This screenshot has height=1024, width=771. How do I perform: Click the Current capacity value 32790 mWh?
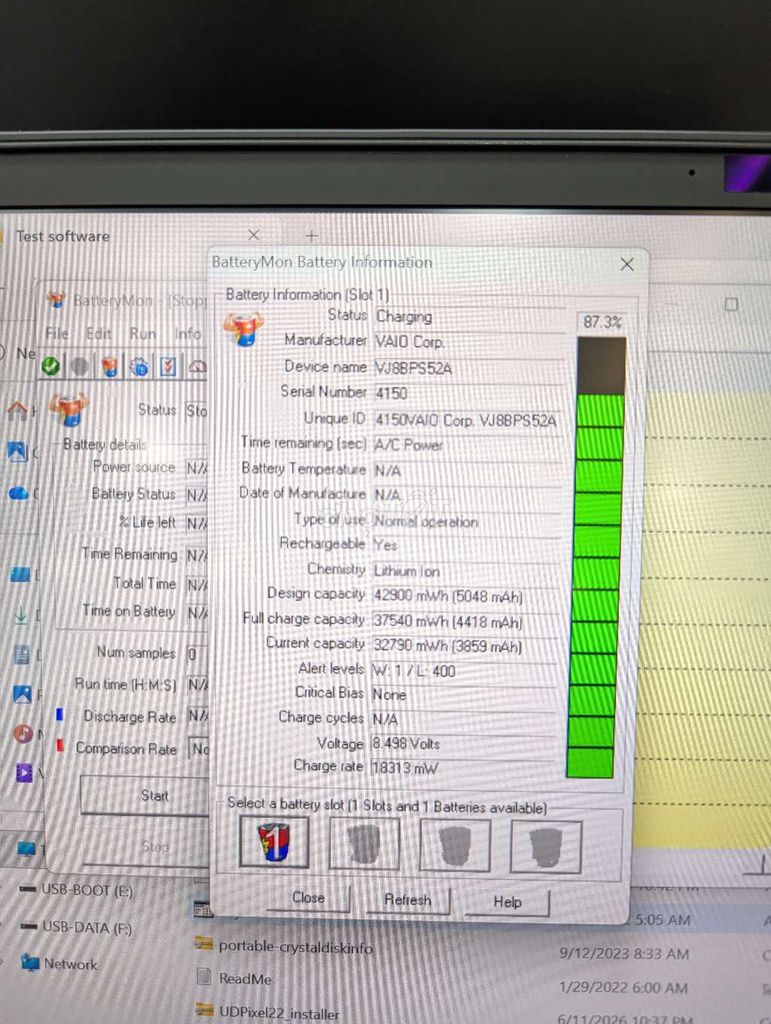pos(464,647)
